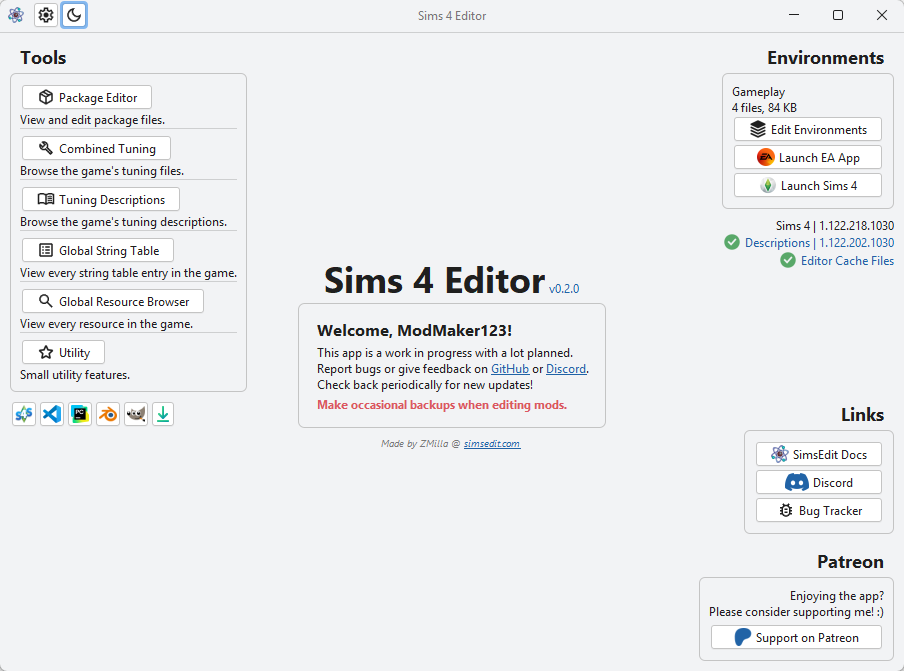Screen dimensions: 904x671
Task: Launch EA App
Action: tap(808, 157)
